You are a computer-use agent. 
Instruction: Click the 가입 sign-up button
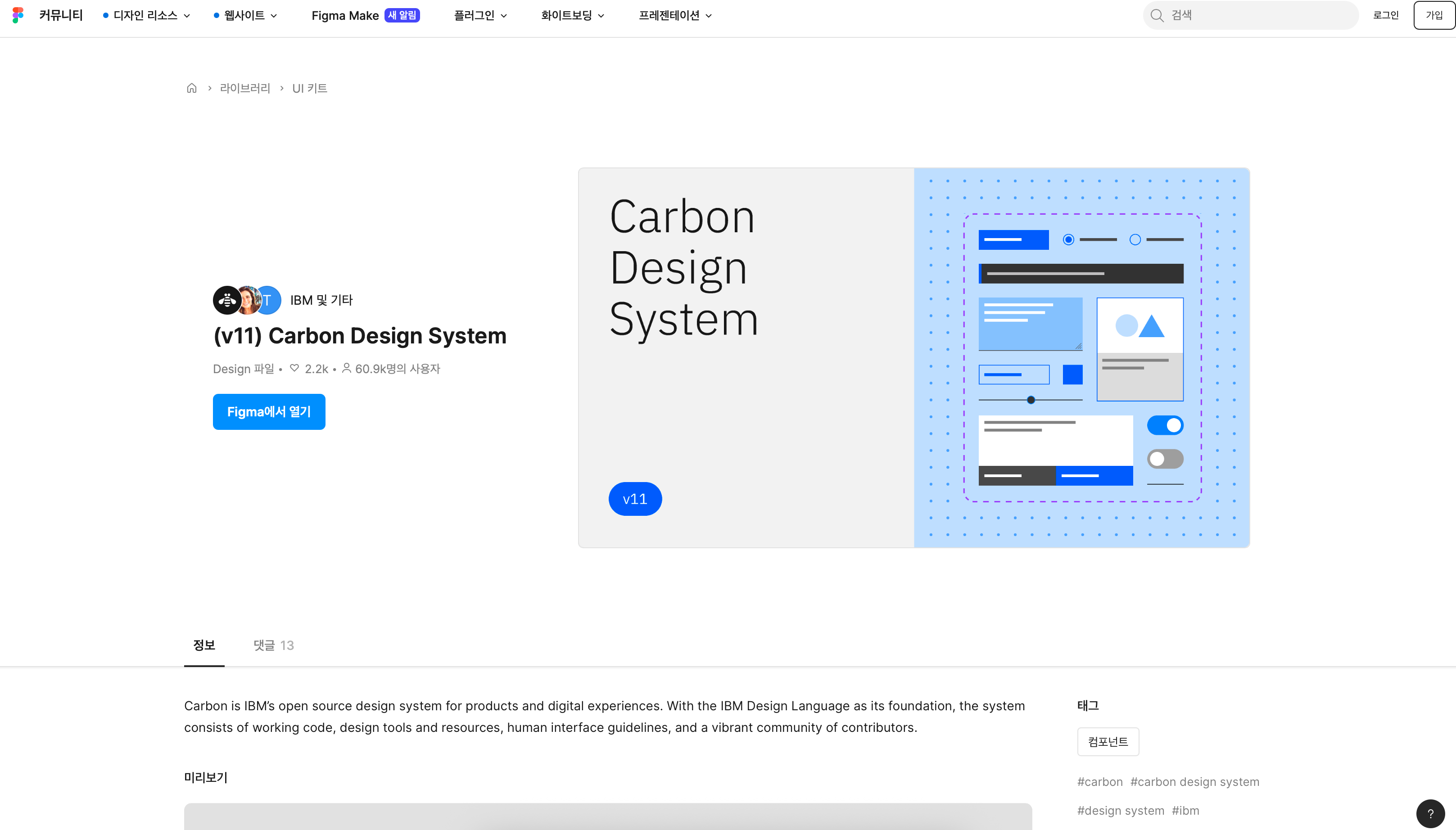tap(1434, 15)
